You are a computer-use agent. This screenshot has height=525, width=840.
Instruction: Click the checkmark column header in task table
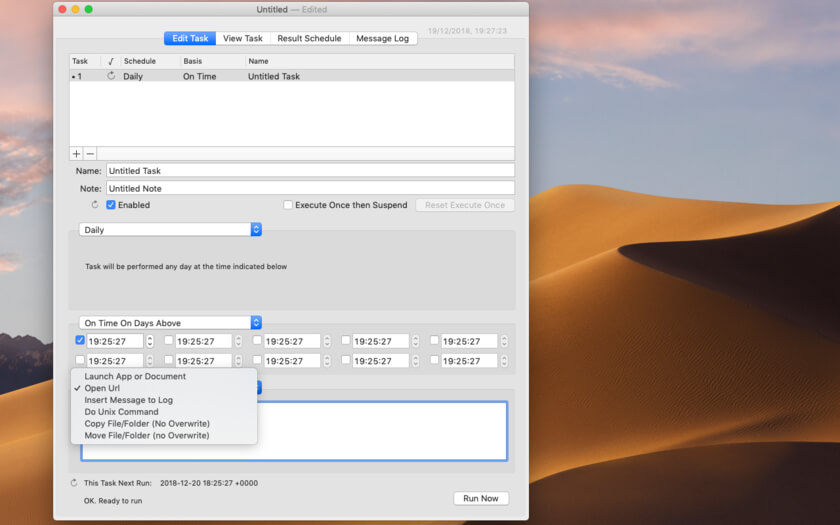[111, 61]
